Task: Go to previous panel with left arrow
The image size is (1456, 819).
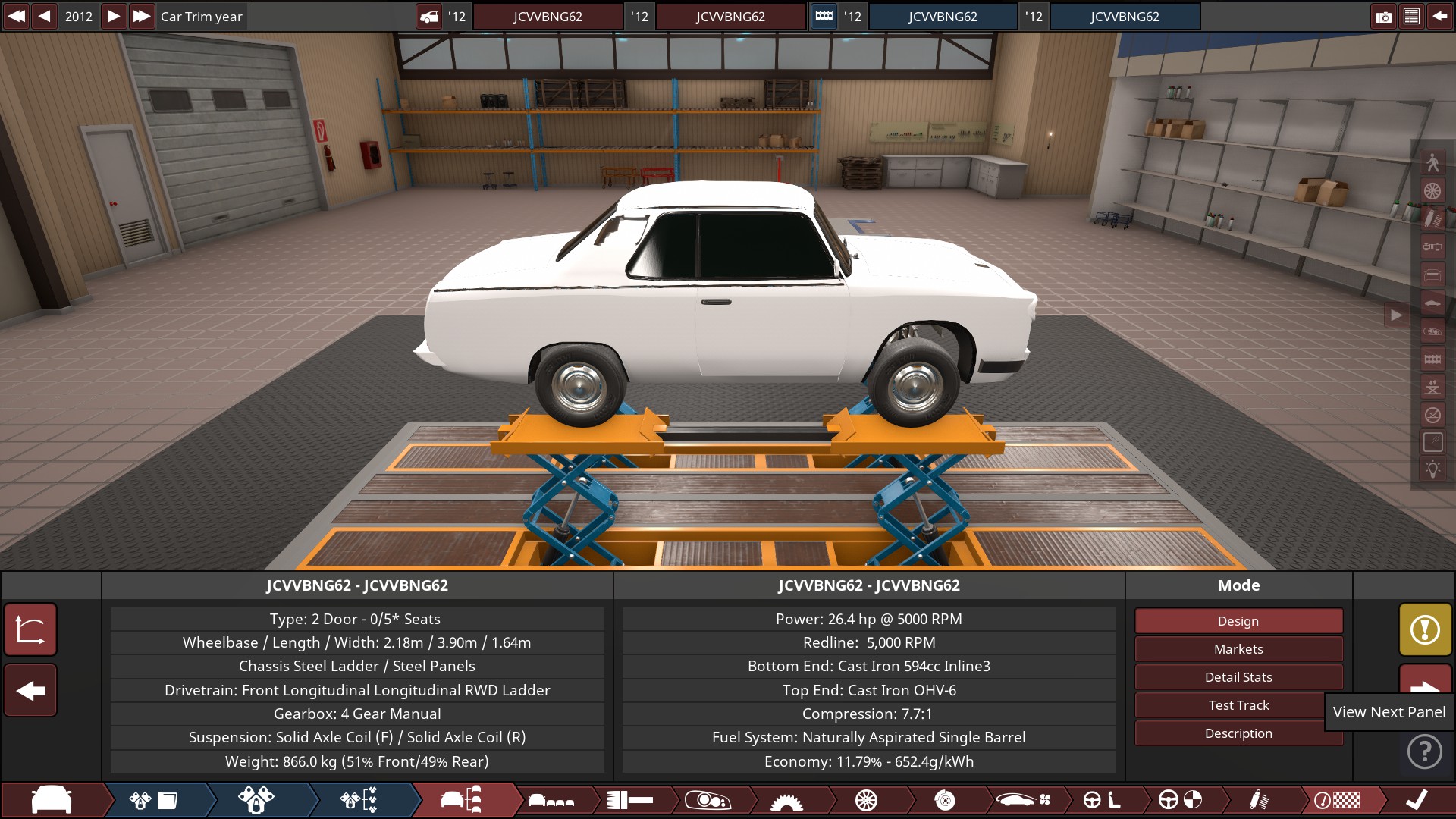Action: tap(30, 690)
